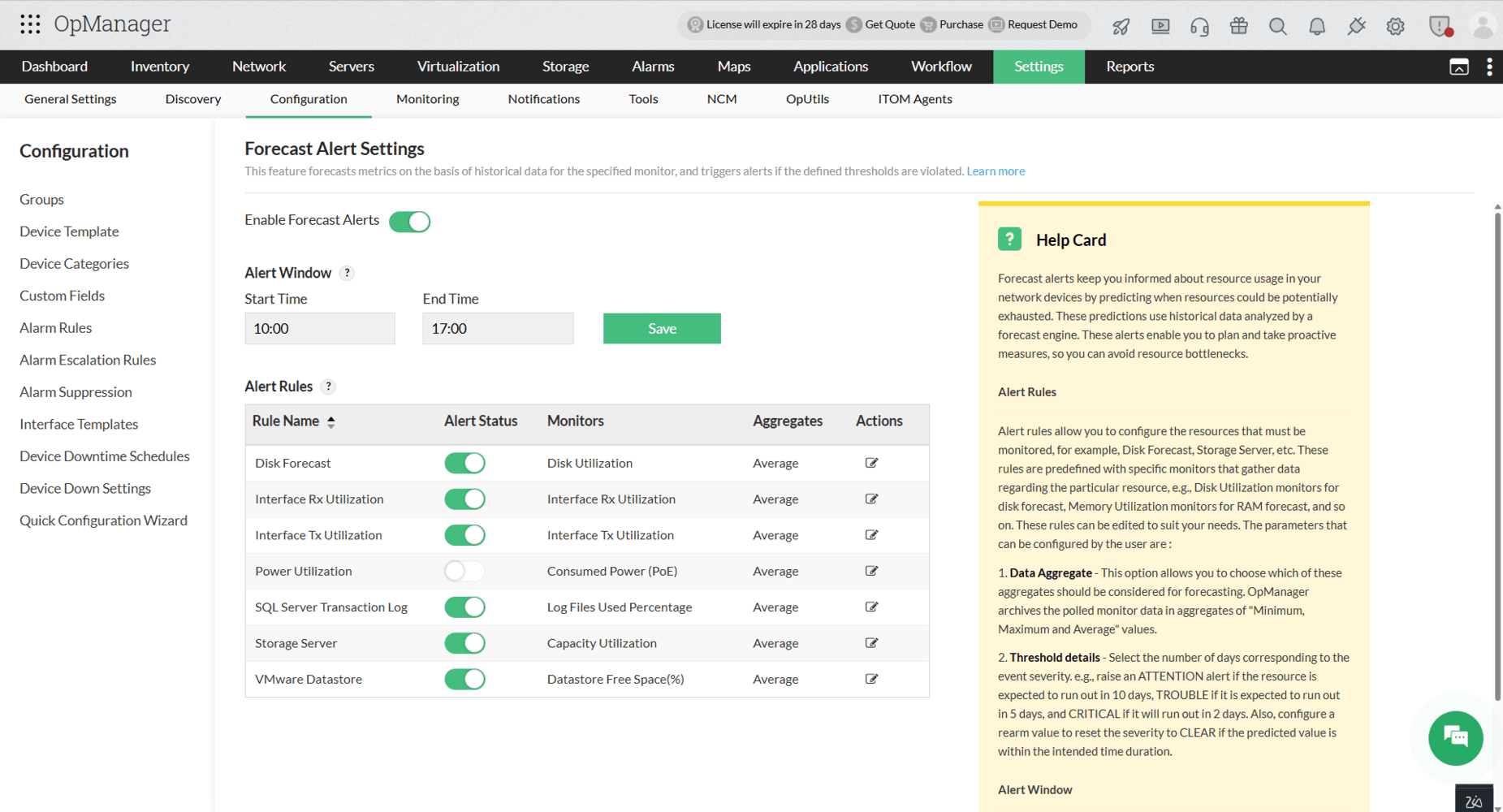Click the edit icon for Disk Forecast
Image resolution: width=1503 pixels, height=812 pixels.
click(871, 463)
